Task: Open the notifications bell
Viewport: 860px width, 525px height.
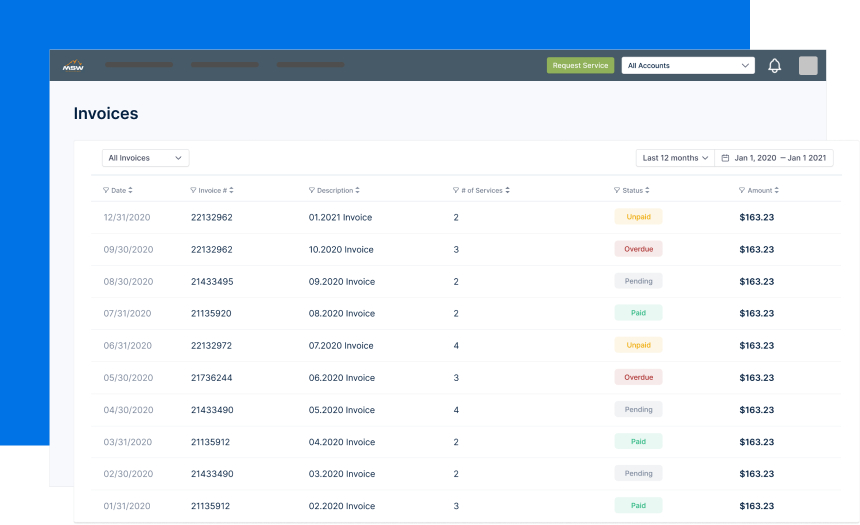Action: pyautogui.click(x=774, y=65)
